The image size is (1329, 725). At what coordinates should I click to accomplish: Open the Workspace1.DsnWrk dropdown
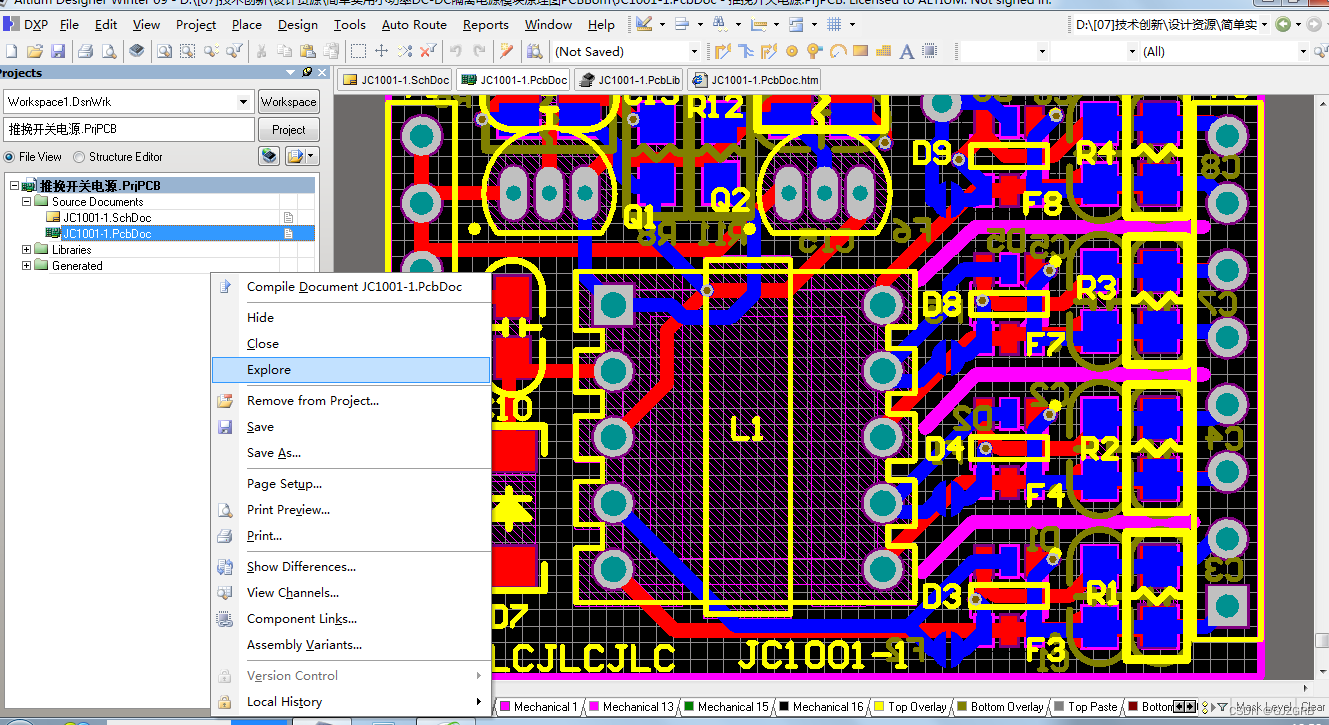243,101
